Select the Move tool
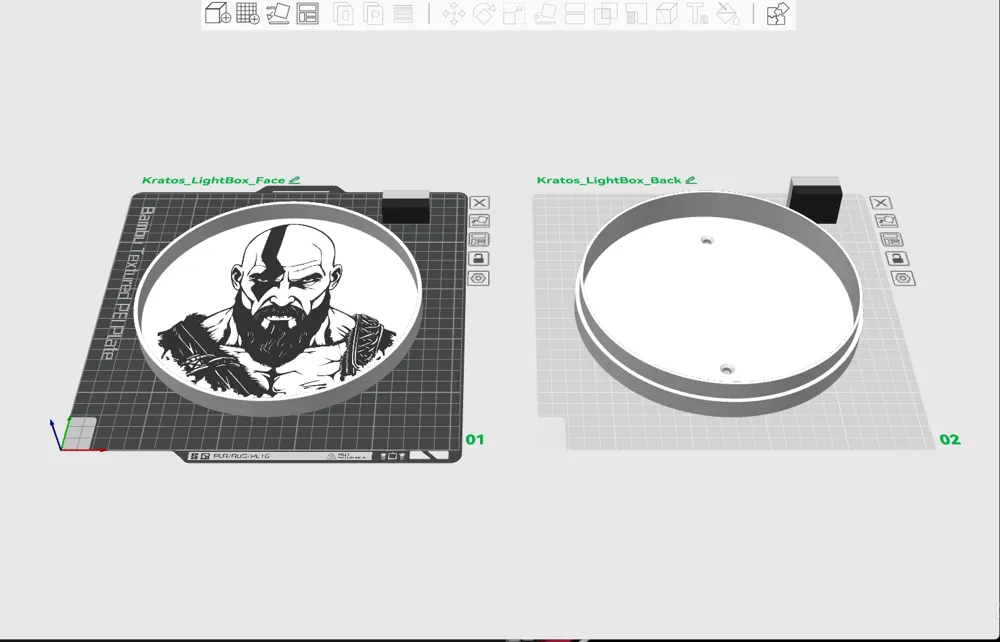 click(x=454, y=14)
